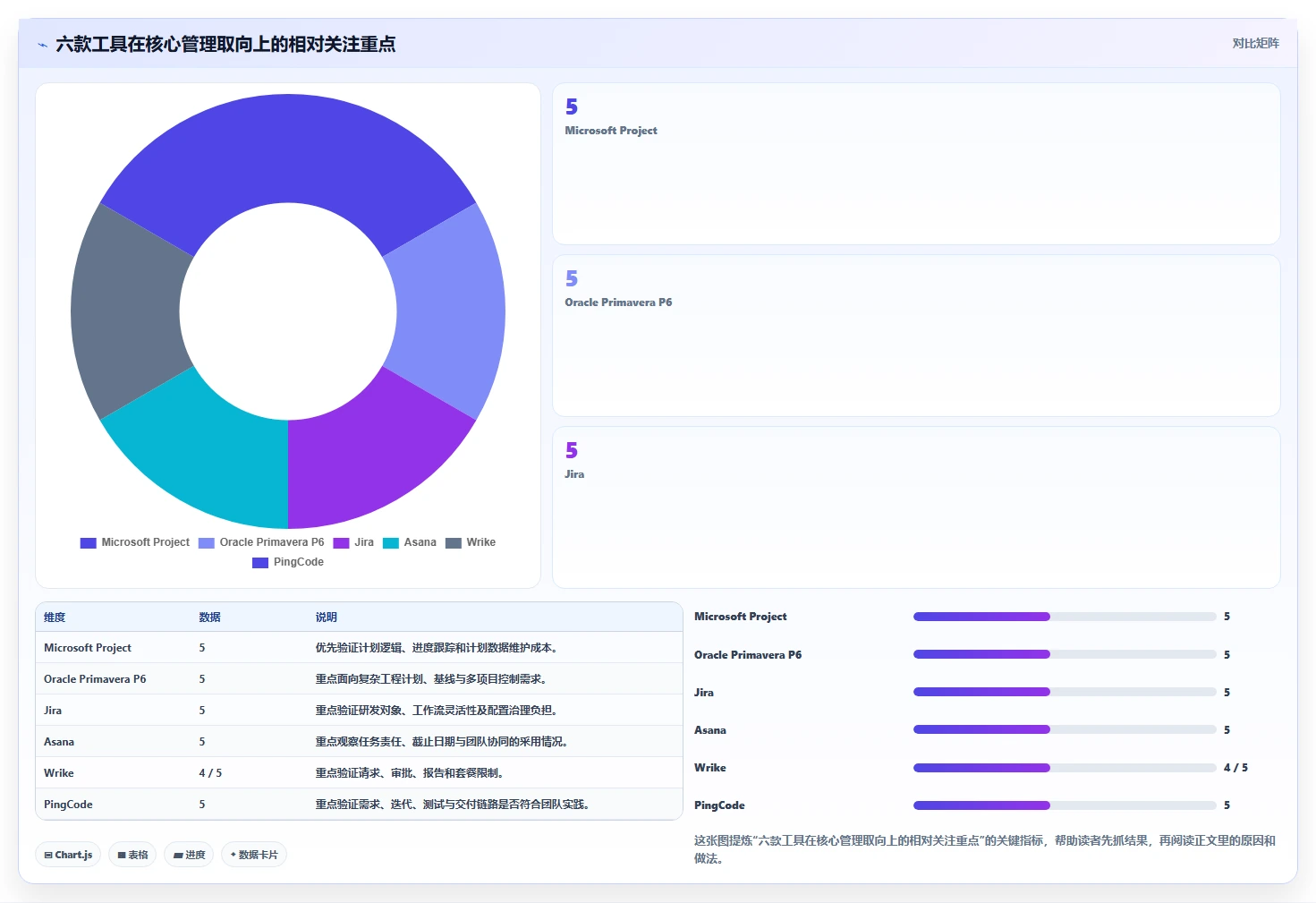Click the Oracle Primavera P6 legend color swatch
The height and width of the screenshot is (903, 1316).
tap(207, 542)
